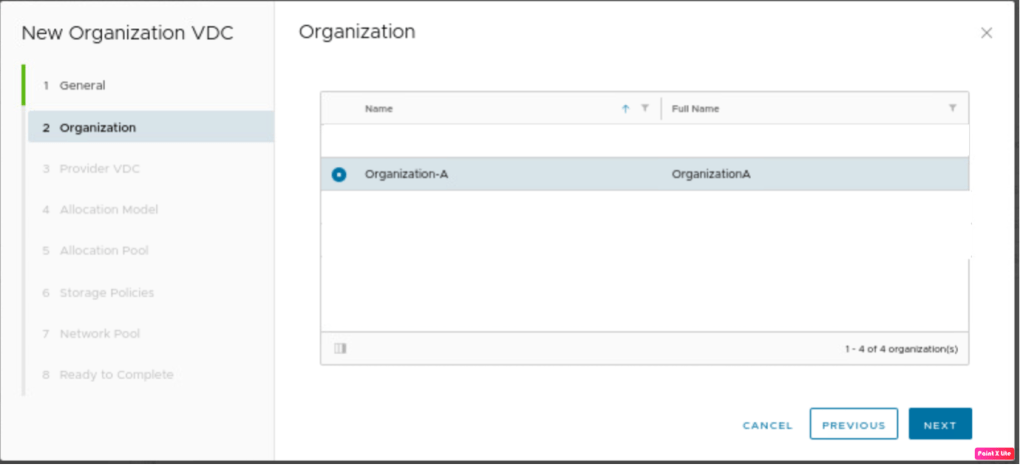Toggle the column chooser icon below the grid

click(x=340, y=348)
